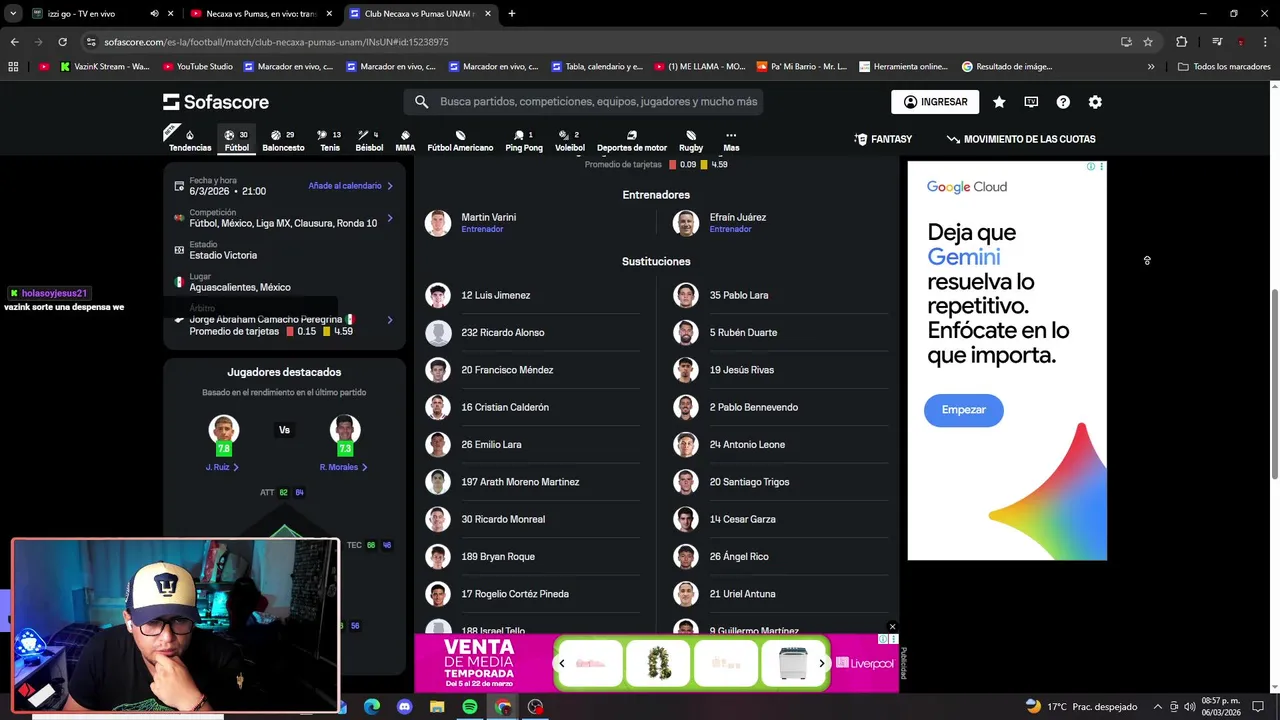This screenshot has height=720, width=1280.
Task: Select the Fútbol tab
Action: (237, 140)
